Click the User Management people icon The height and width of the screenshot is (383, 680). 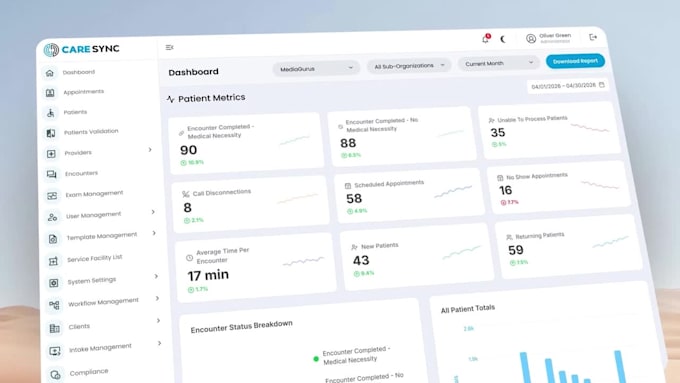pos(52,217)
